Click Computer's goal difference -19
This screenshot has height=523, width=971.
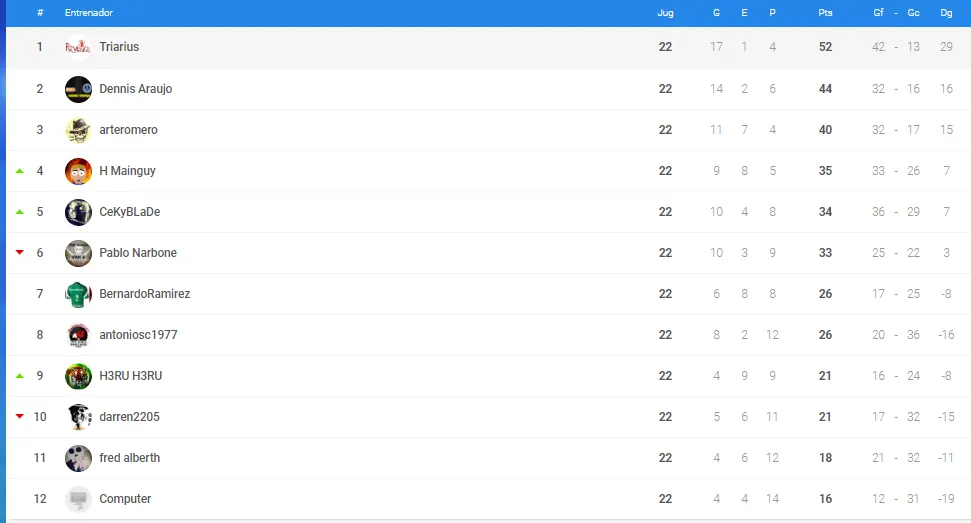(x=946, y=499)
